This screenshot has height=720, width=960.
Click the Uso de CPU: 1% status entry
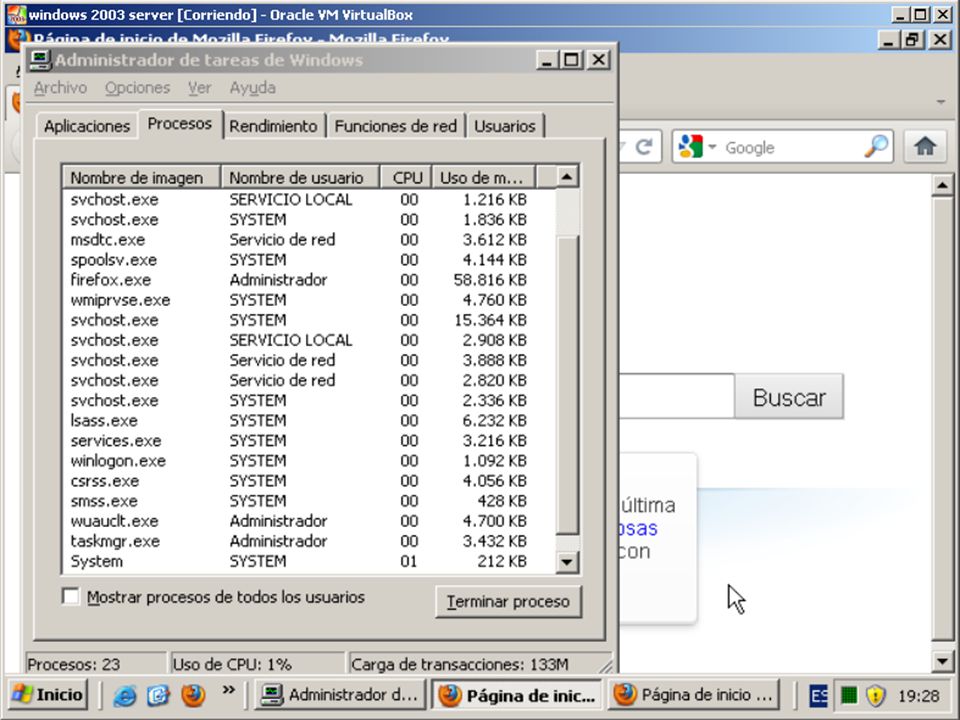(x=257, y=664)
